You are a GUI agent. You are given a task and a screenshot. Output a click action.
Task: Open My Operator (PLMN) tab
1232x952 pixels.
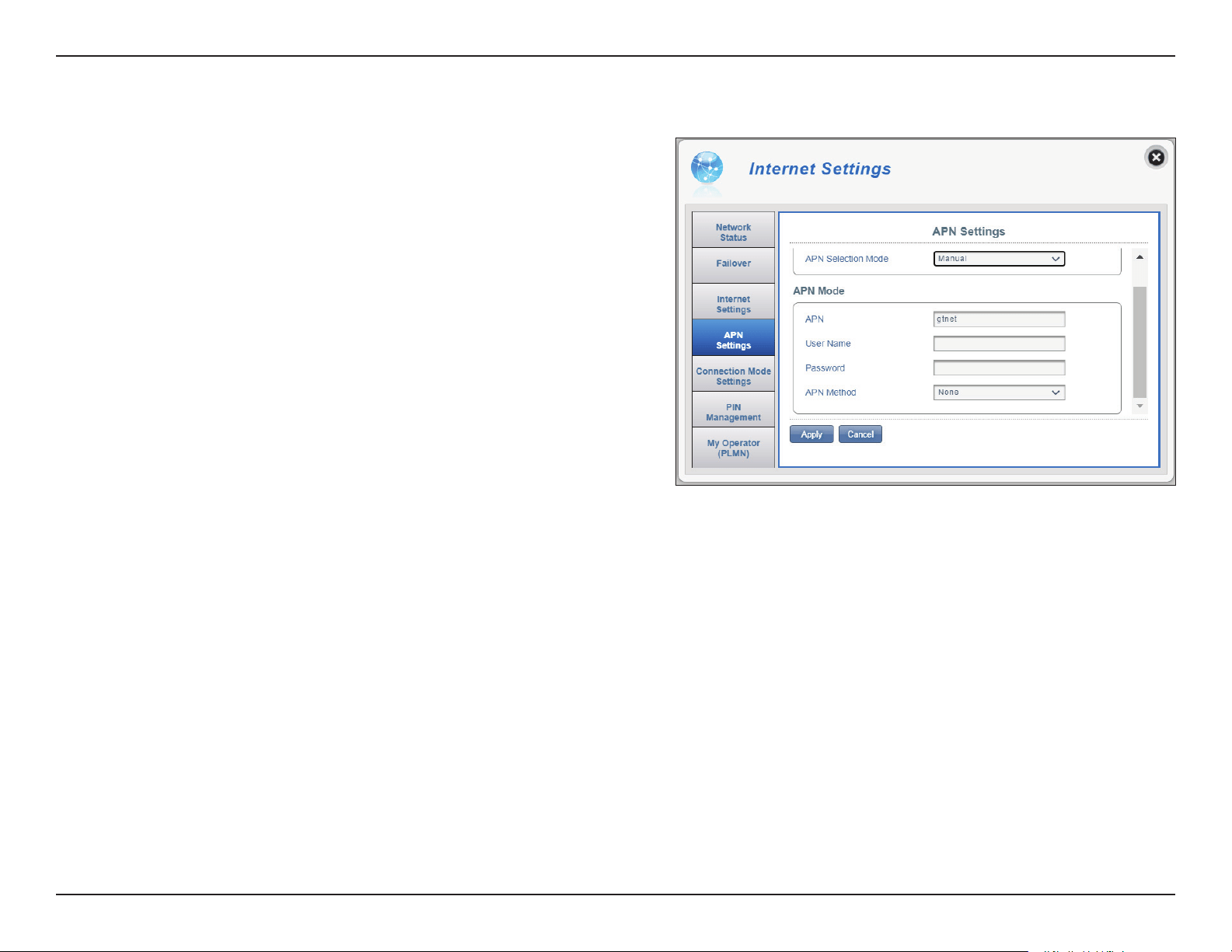[x=733, y=448]
